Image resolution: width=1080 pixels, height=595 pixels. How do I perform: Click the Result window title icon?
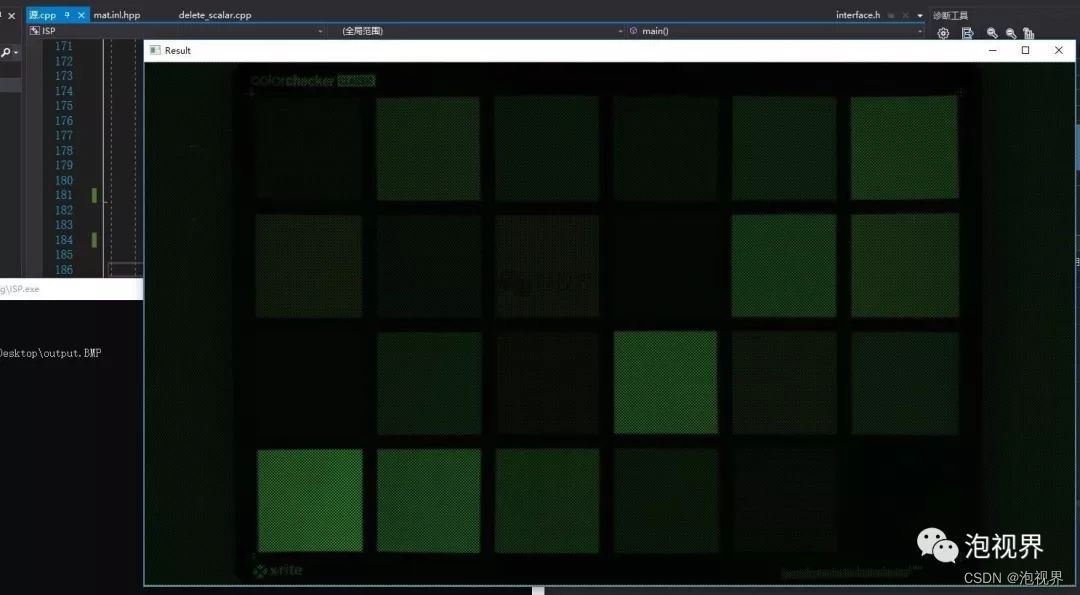point(155,50)
